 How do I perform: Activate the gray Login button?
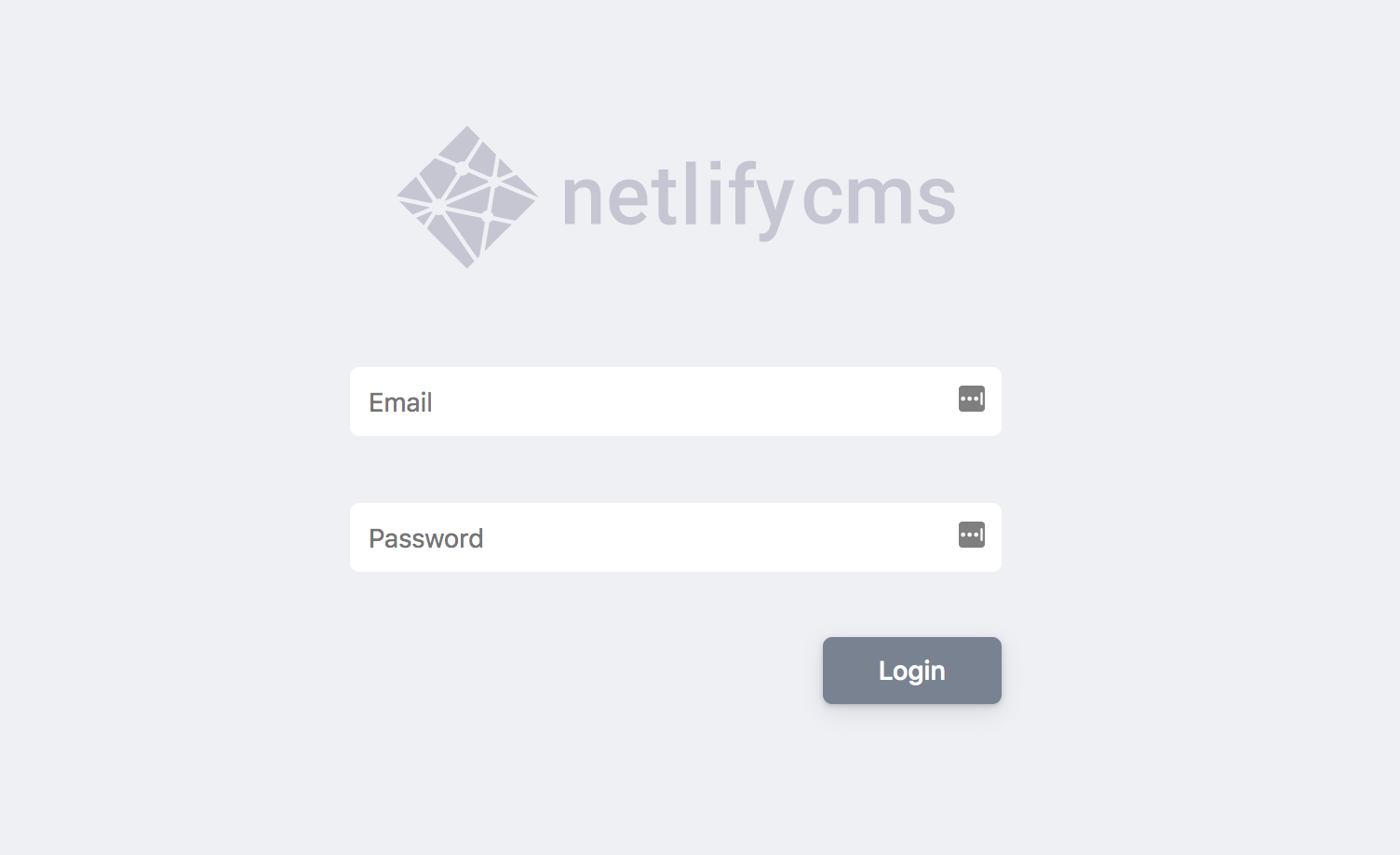point(912,671)
